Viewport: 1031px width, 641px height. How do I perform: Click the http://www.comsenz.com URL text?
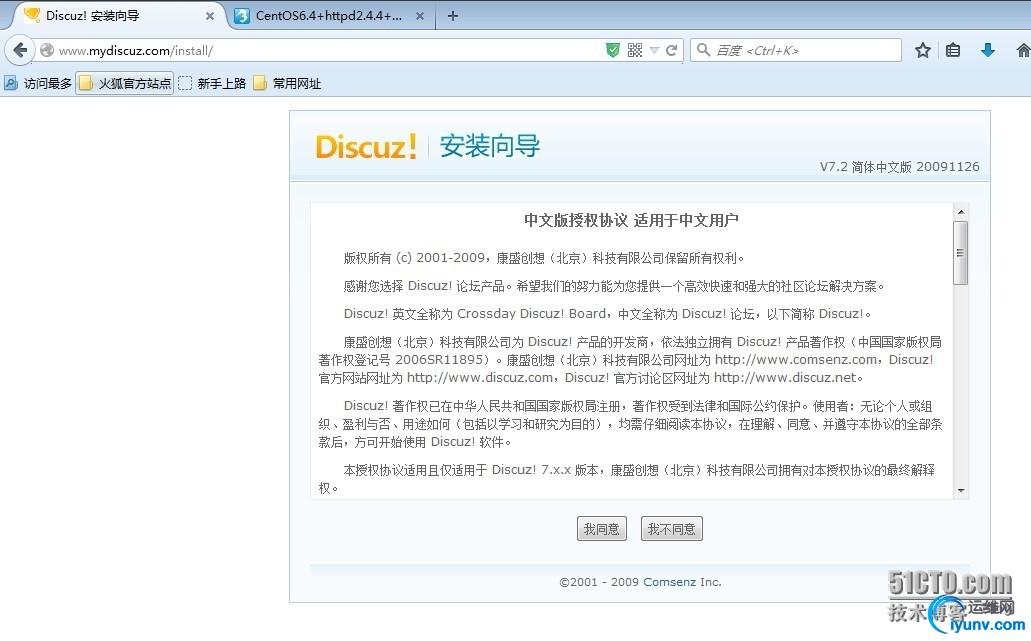pos(796,360)
